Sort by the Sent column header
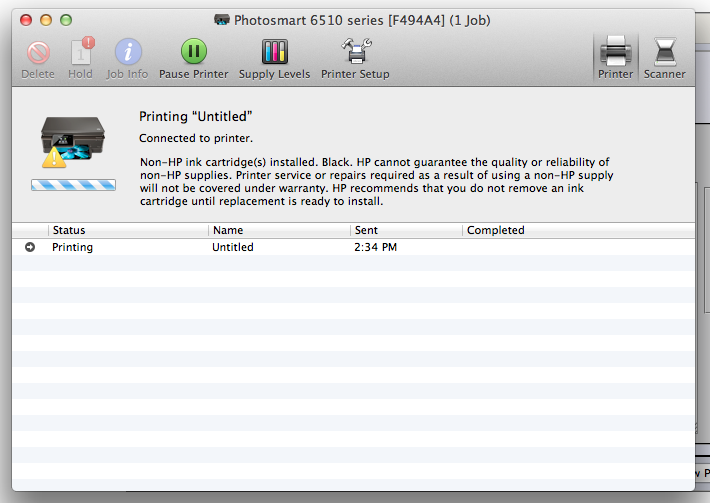Screen dimensions: 710x503 pos(406,230)
